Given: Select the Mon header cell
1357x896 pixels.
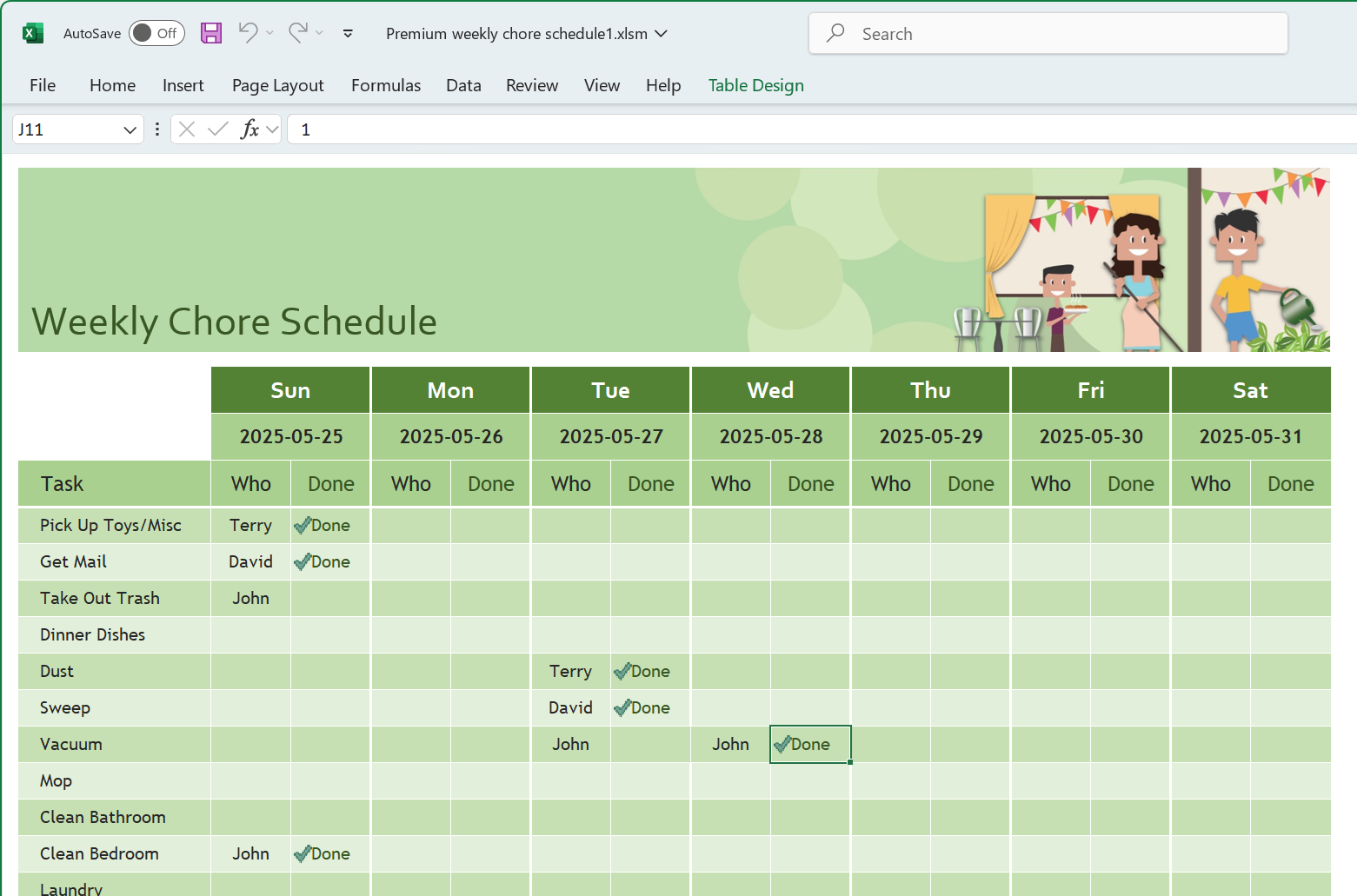Looking at the screenshot, I should (450, 390).
